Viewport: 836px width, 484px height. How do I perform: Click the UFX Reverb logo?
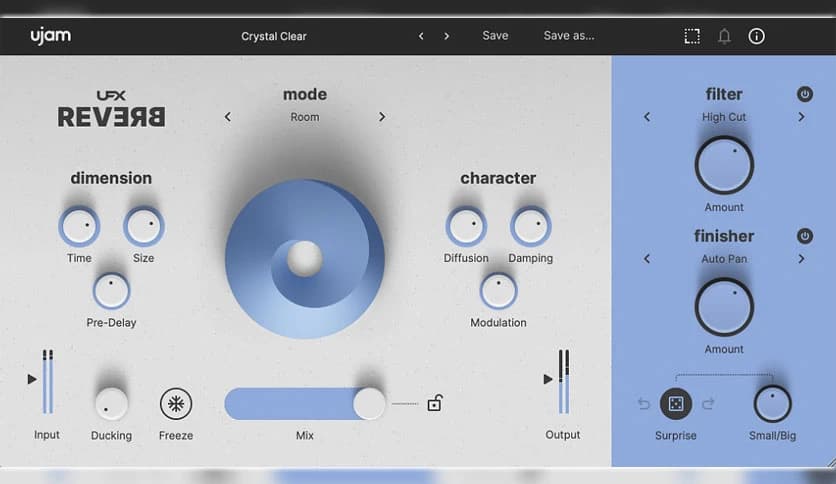(x=111, y=109)
